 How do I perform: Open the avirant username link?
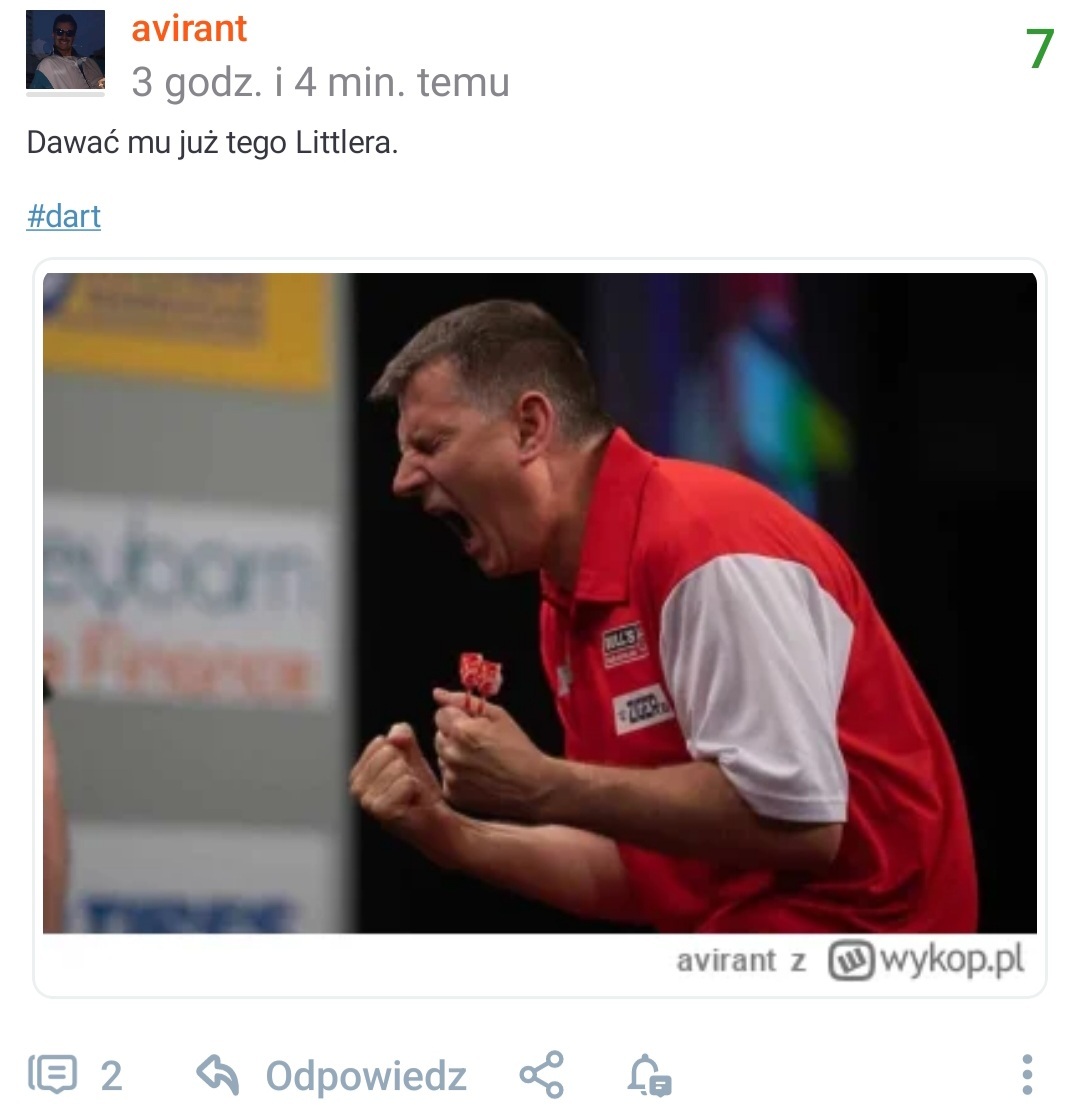189,28
